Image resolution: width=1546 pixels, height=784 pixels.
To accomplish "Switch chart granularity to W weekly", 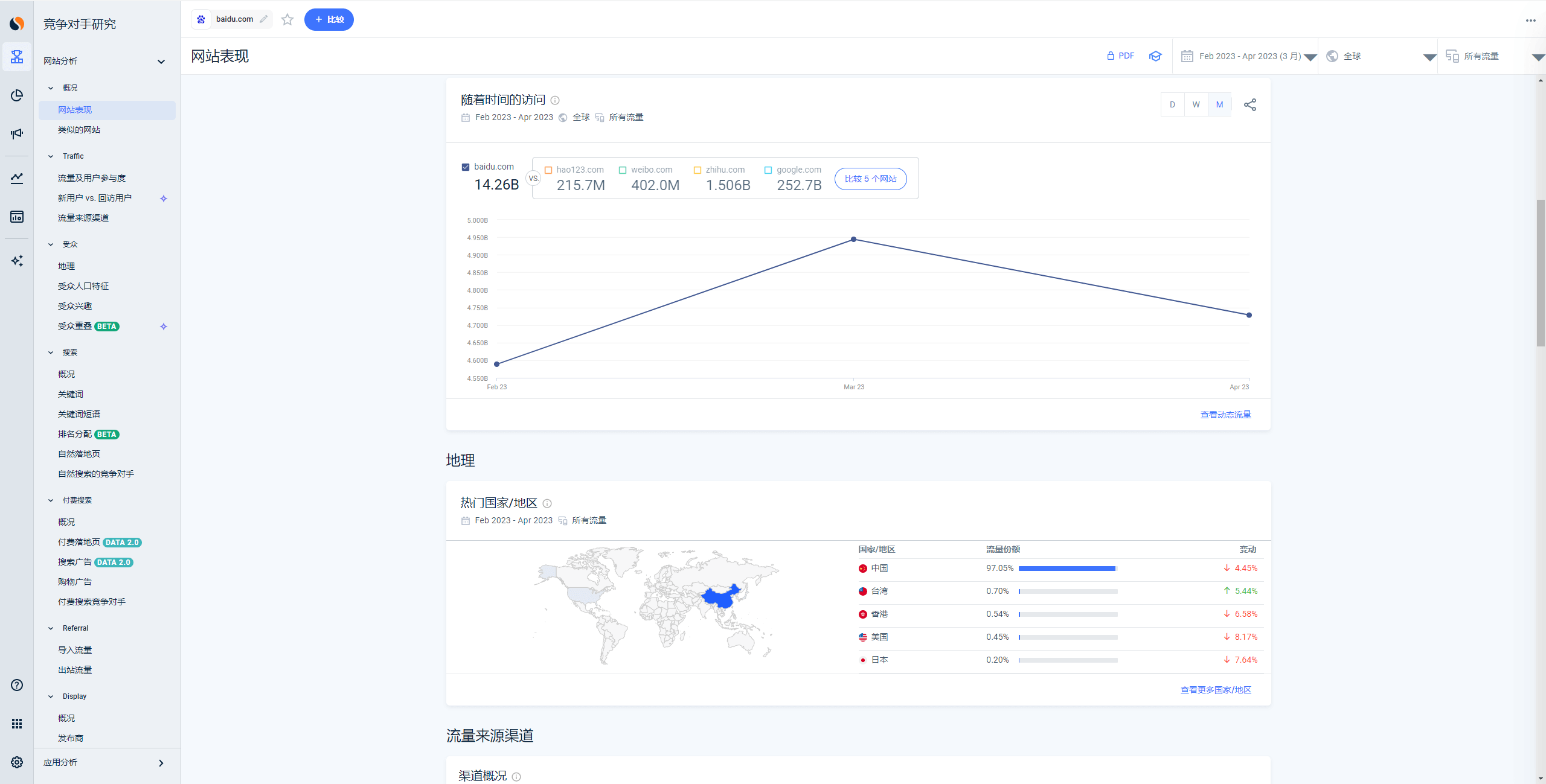I will coord(1196,104).
